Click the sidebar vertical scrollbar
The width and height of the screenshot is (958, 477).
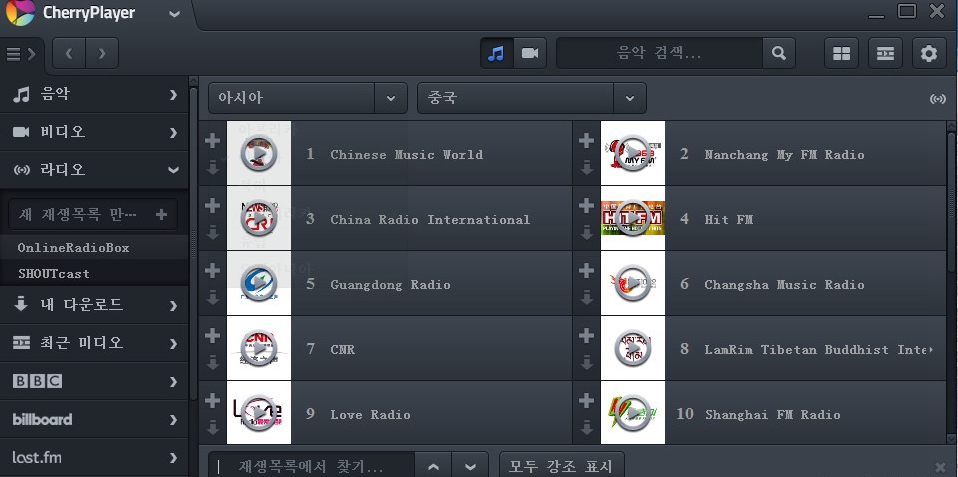pyautogui.click(x=193, y=243)
